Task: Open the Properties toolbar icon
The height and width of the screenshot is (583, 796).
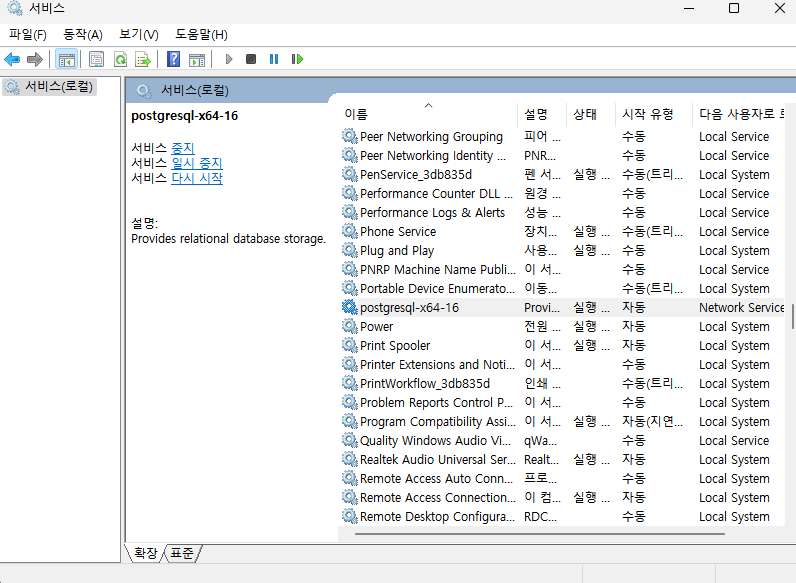Action: point(96,59)
